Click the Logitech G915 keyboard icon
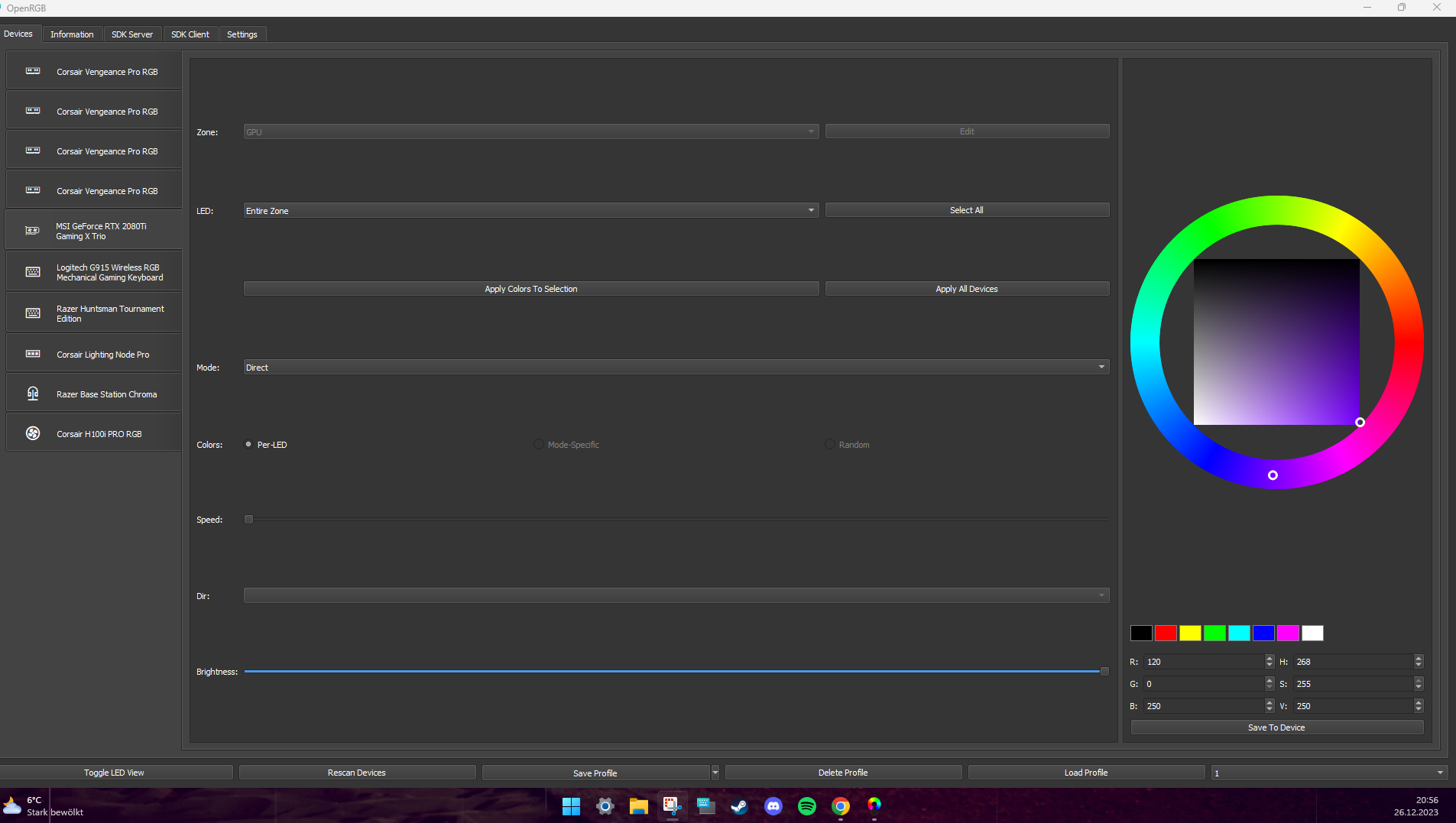 pos(33,272)
